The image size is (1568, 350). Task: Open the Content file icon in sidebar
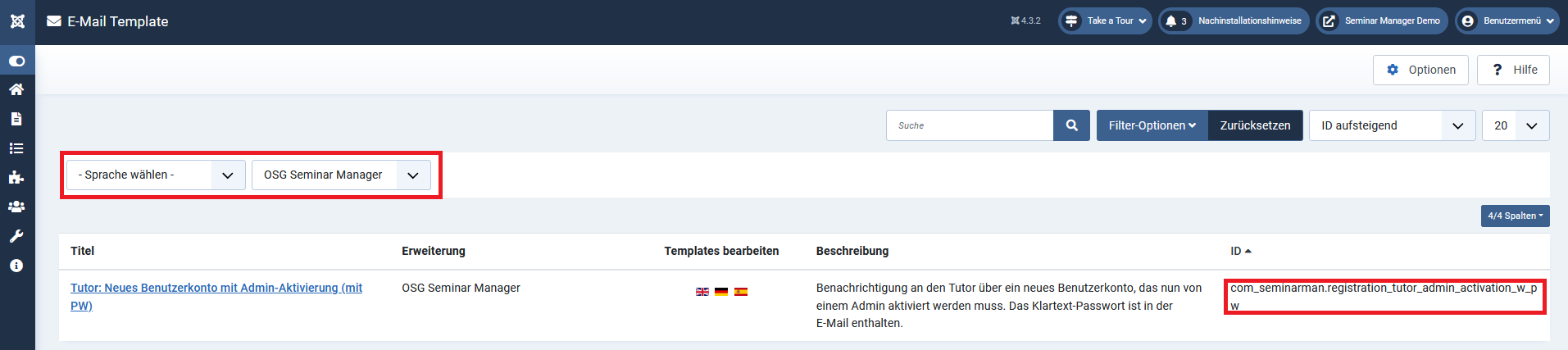pyautogui.click(x=16, y=119)
